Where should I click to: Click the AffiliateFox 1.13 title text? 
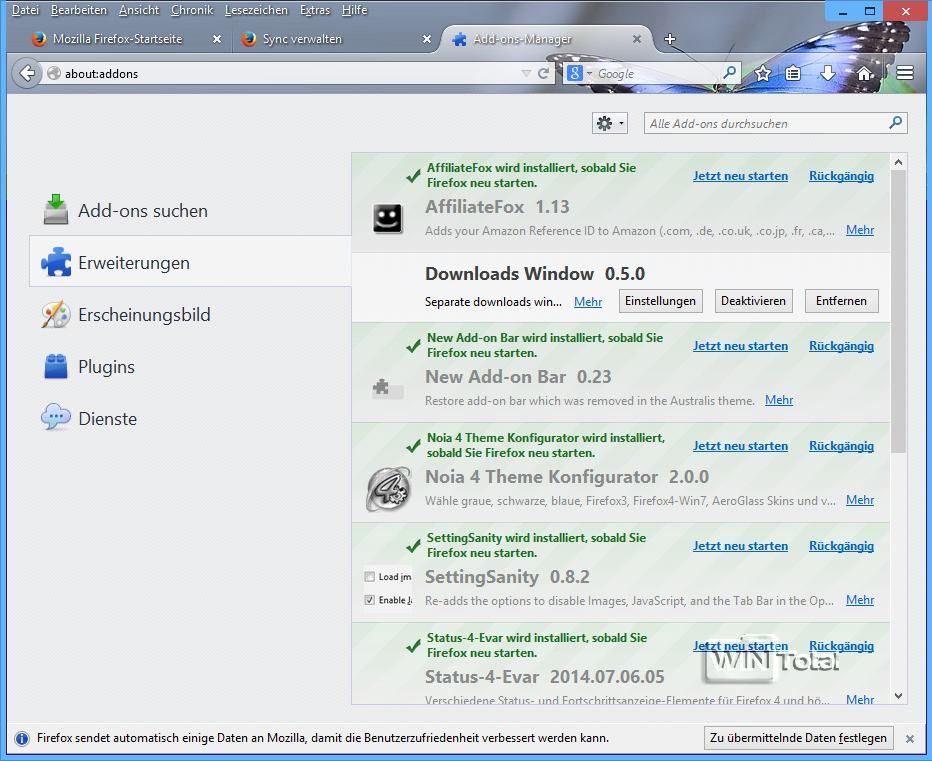497,206
